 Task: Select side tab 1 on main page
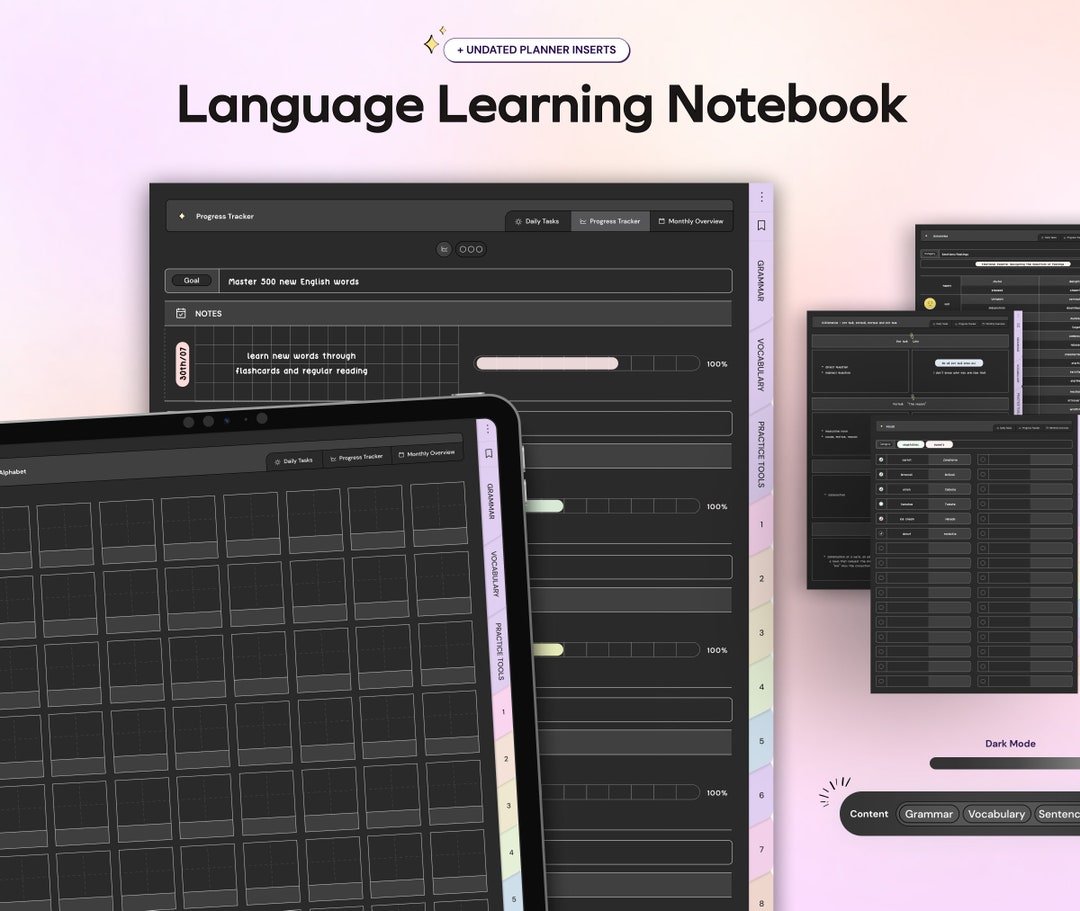click(761, 525)
